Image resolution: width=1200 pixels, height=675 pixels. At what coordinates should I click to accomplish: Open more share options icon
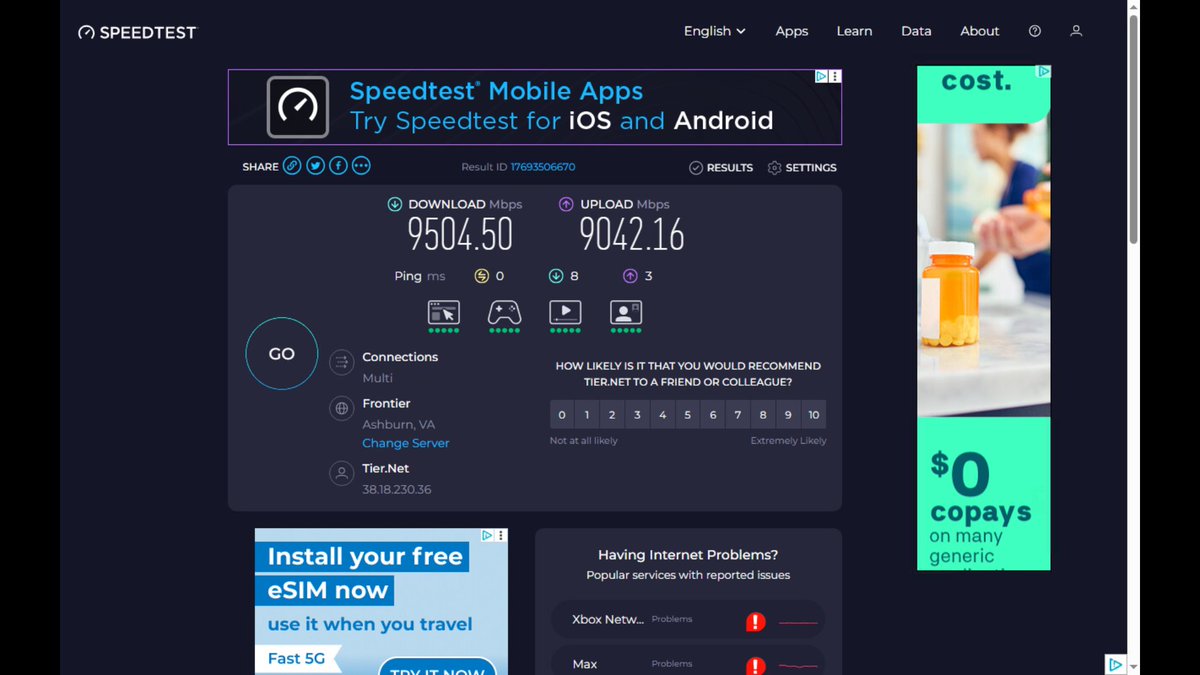pyautogui.click(x=361, y=166)
